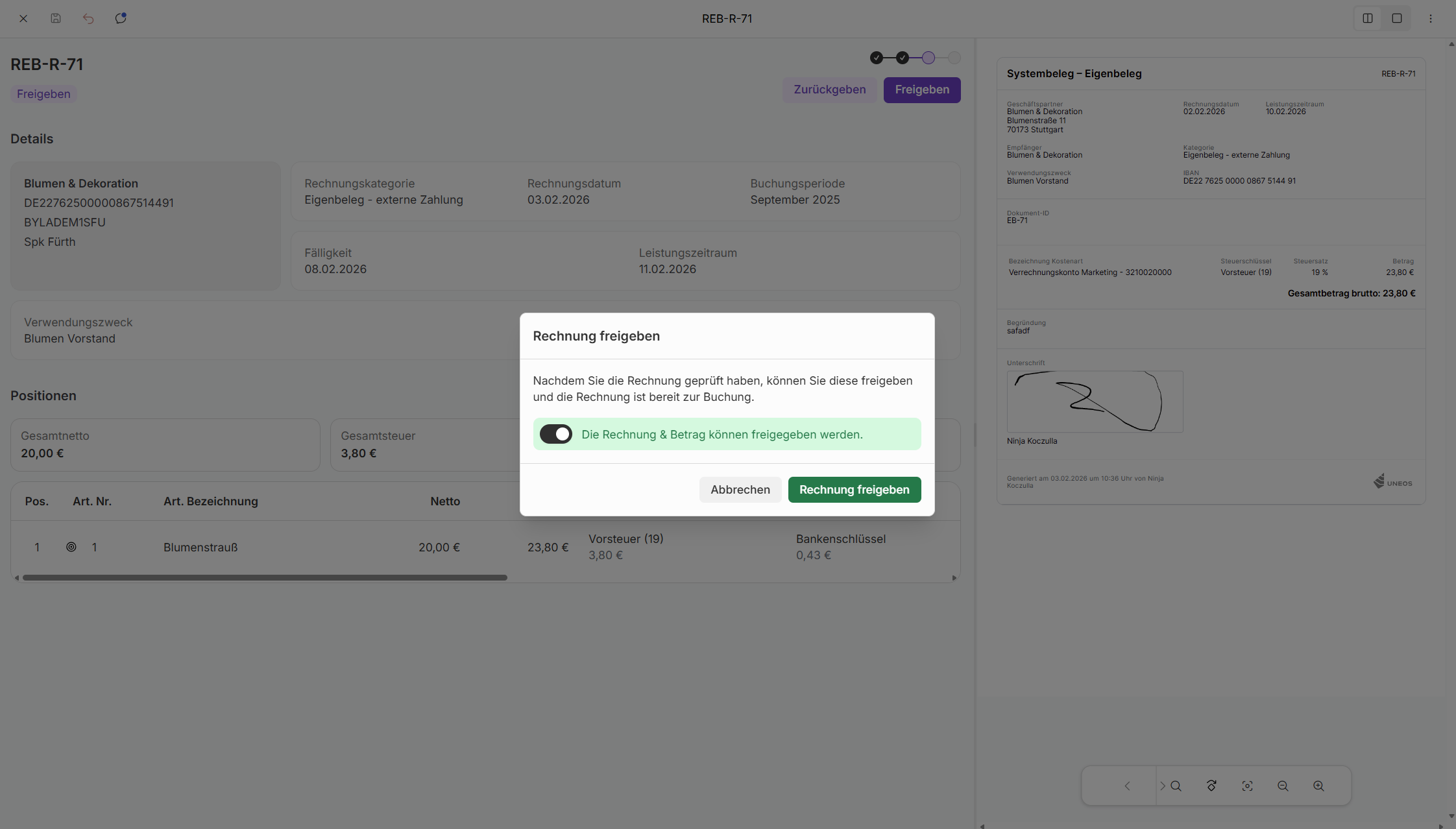Click the undo arrow icon
This screenshot has width=1456, height=829.
pyautogui.click(x=88, y=18)
